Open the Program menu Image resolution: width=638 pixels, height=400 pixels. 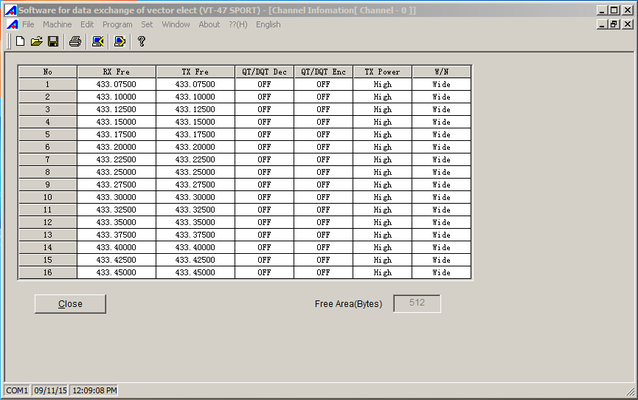pos(117,24)
